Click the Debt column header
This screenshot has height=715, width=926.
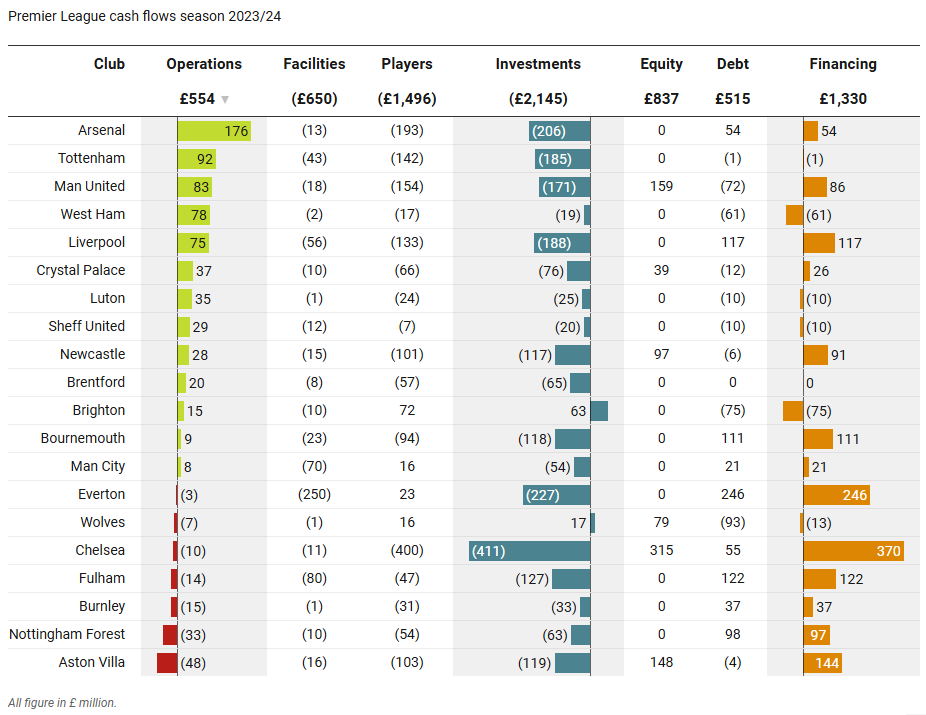pos(733,64)
